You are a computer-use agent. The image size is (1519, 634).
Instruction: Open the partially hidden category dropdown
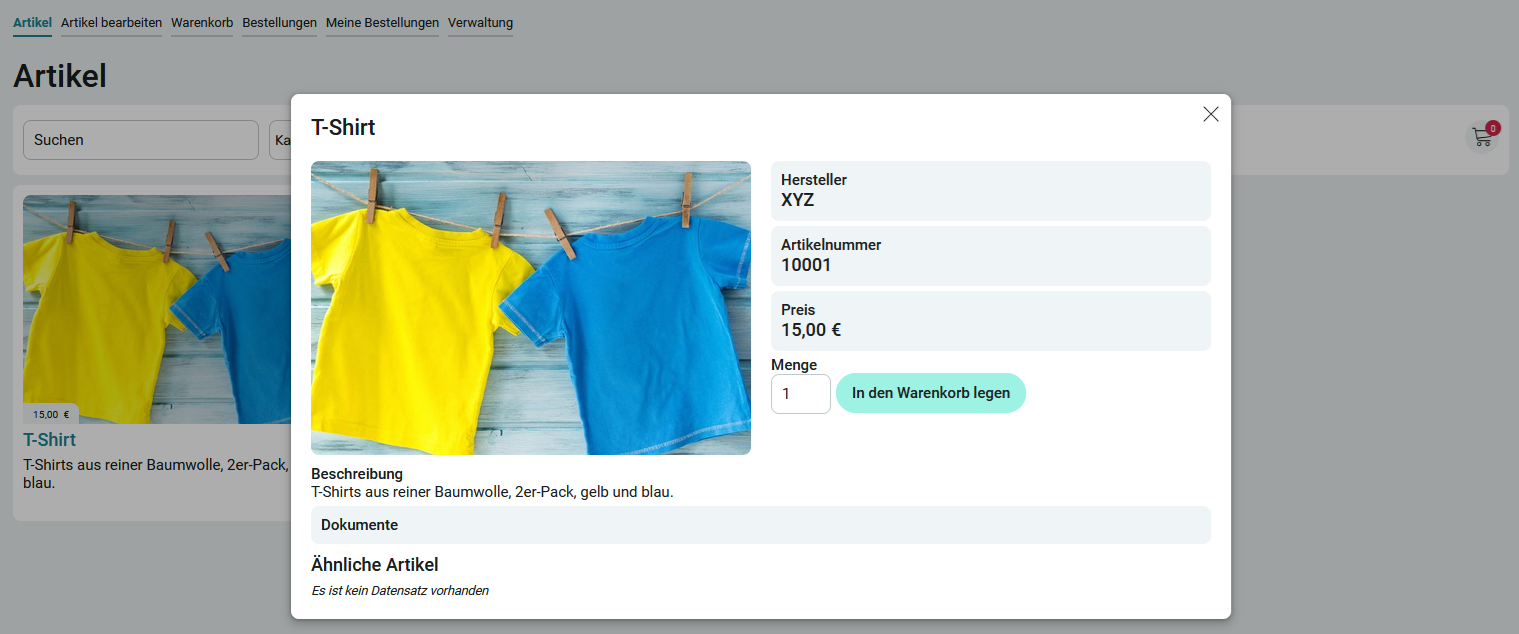280,140
